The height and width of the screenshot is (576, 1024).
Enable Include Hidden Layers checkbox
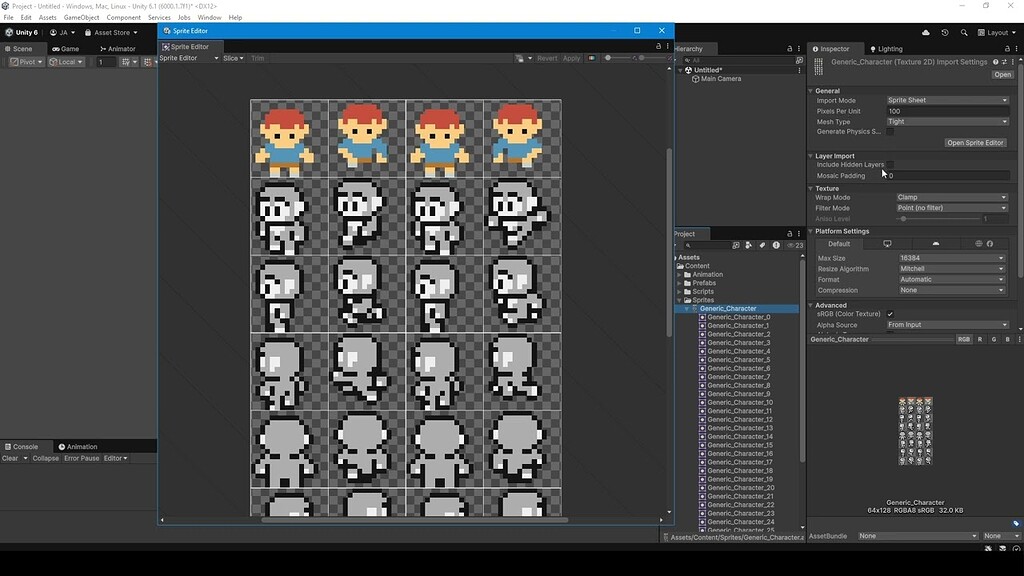(891, 164)
